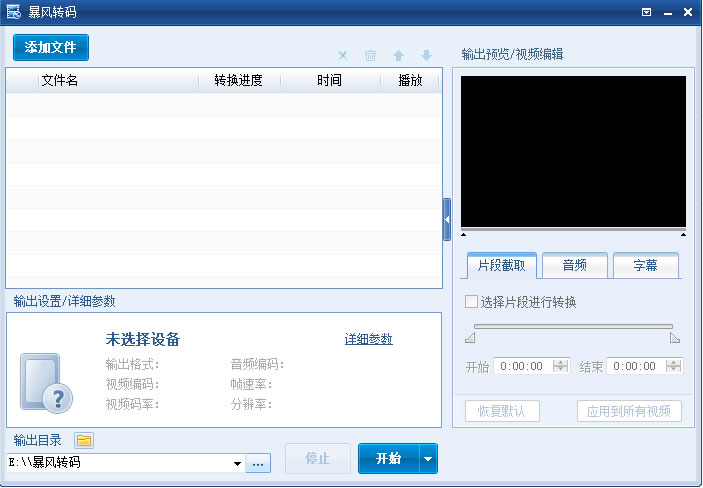Click the 转换进度 column header

click(x=239, y=81)
